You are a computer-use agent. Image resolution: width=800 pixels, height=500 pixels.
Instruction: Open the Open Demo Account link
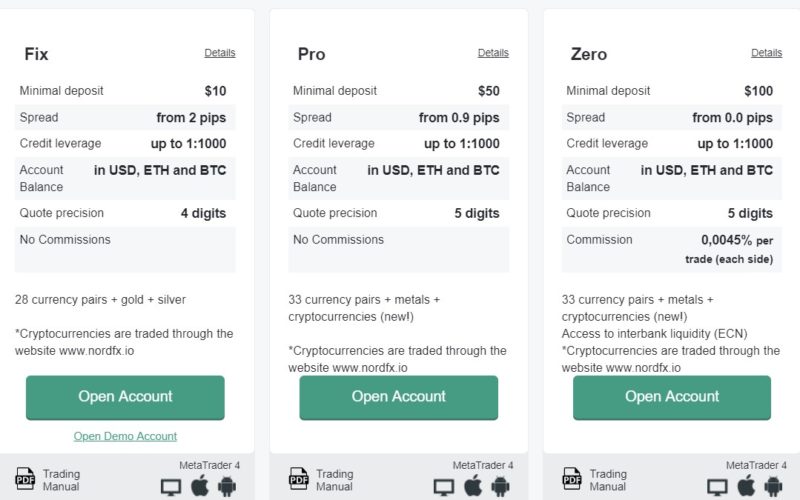click(x=125, y=436)
